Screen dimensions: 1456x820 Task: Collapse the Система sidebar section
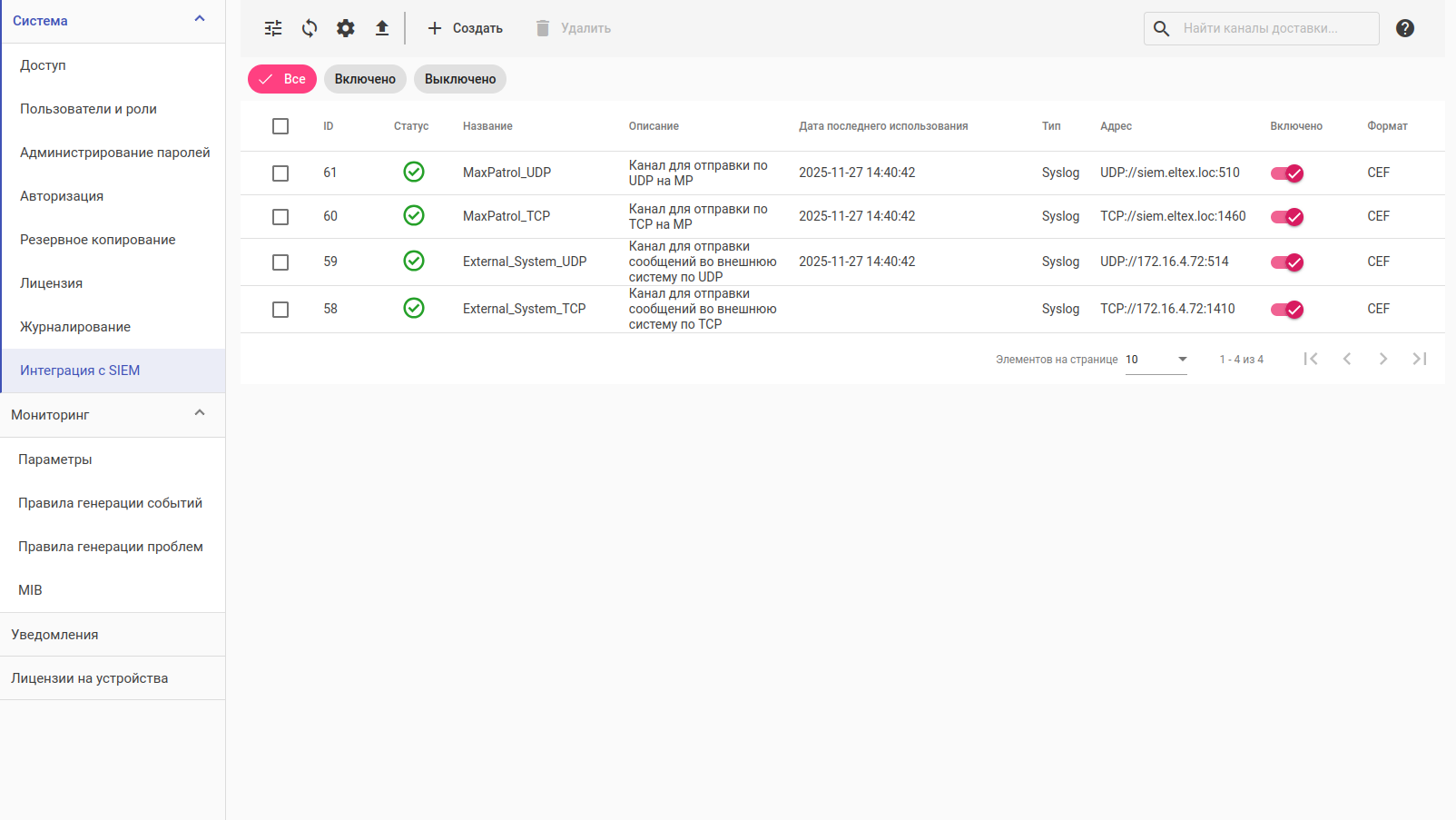[x=200, y=20]
